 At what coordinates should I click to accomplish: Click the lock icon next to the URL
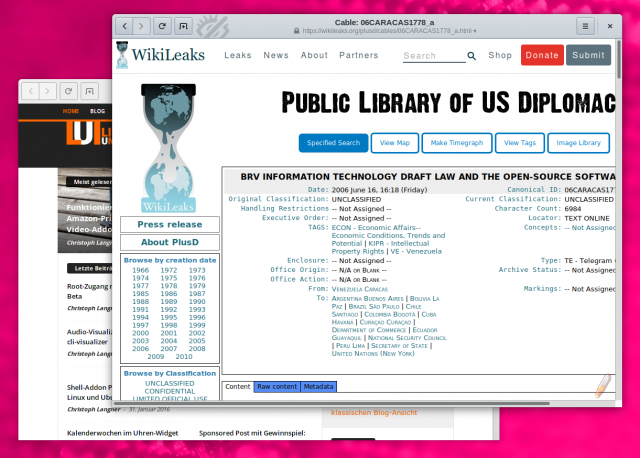pyautogui.click(x=297, y=31)
